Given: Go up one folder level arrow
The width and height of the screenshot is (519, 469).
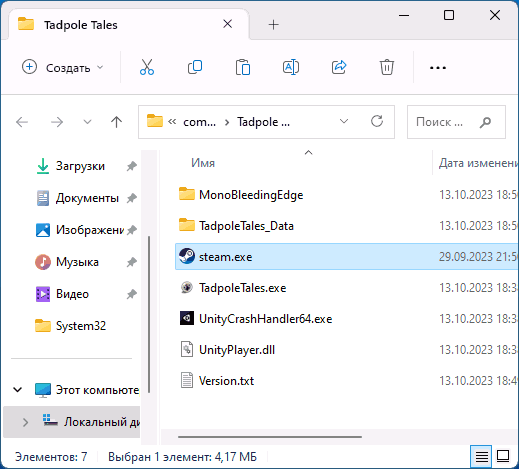Looking at the screenshot, I should (116, 122).
